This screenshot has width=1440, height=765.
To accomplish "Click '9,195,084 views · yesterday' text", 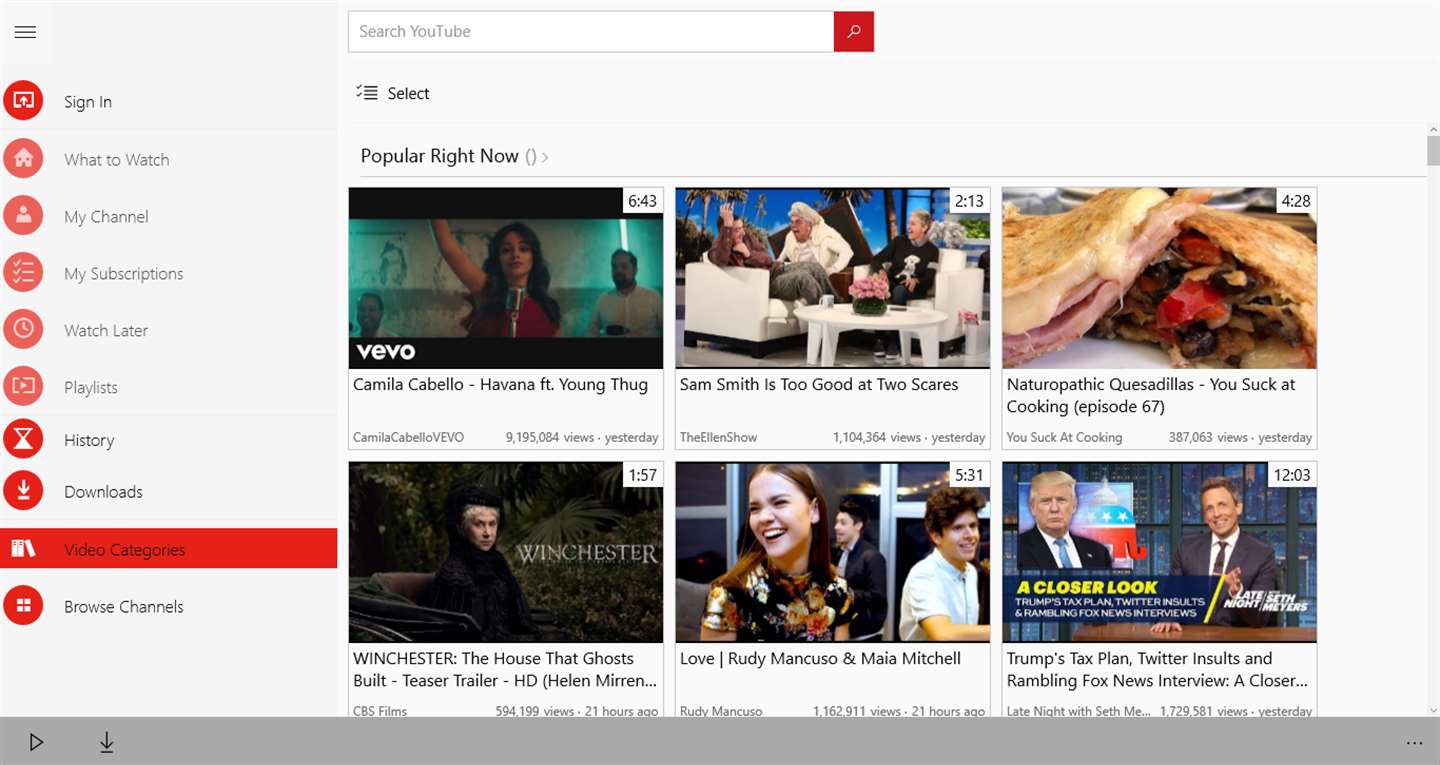I will point(582,437).
